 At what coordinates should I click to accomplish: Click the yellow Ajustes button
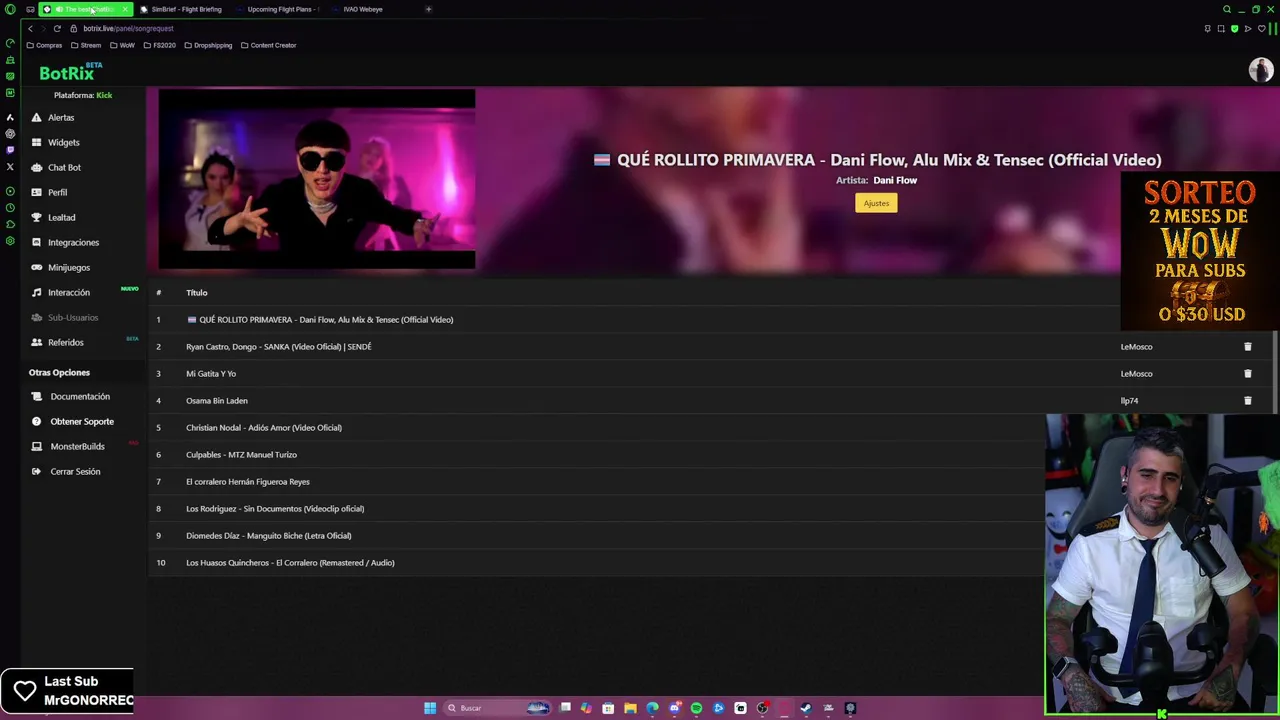[x=876, y=203]
